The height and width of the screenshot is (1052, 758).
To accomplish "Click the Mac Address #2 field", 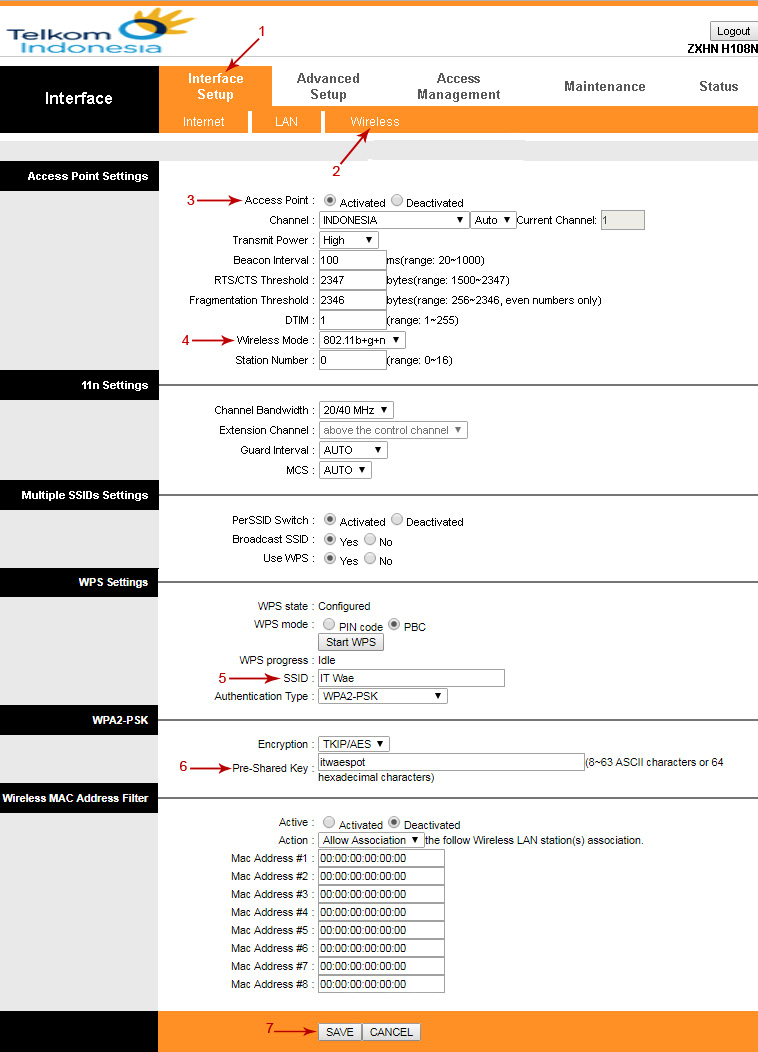I will 381,876.
